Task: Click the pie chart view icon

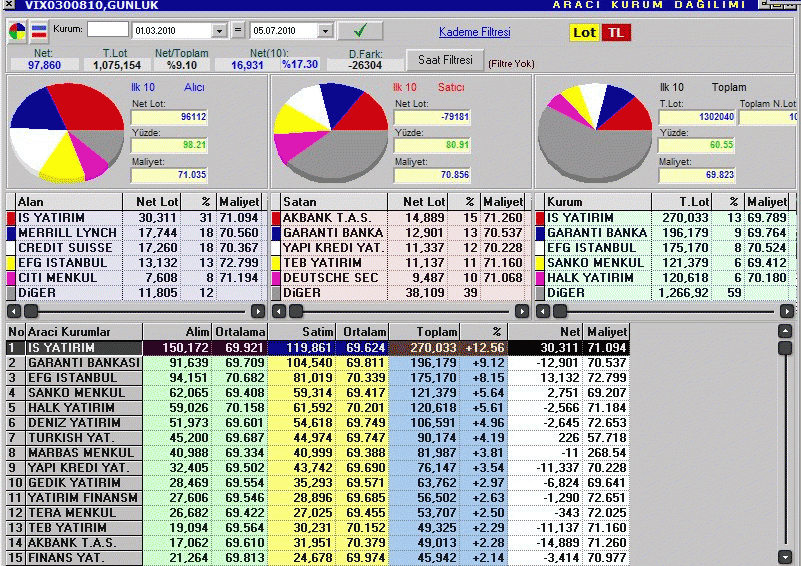Action: 17,31
